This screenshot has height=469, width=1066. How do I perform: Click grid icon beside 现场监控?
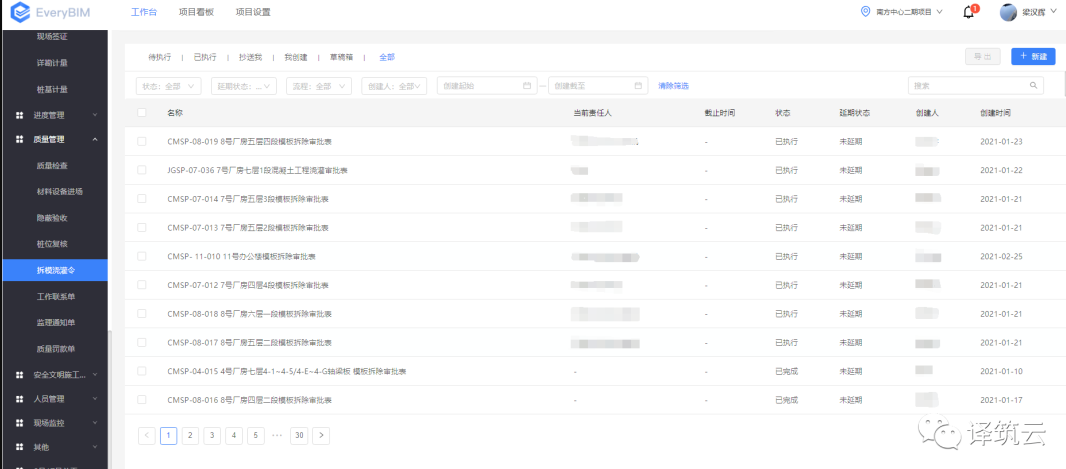click(20, 423)
